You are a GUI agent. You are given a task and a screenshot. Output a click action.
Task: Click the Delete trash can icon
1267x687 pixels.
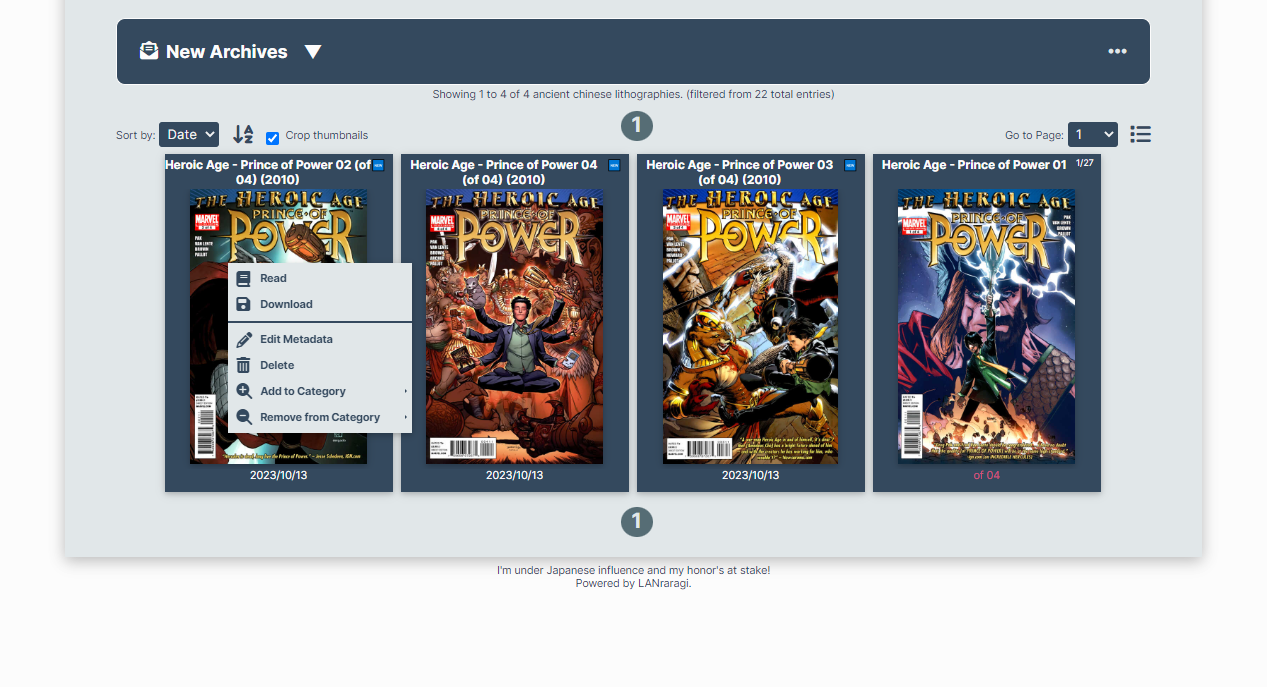pyautogui.click(x=244, y=365)
